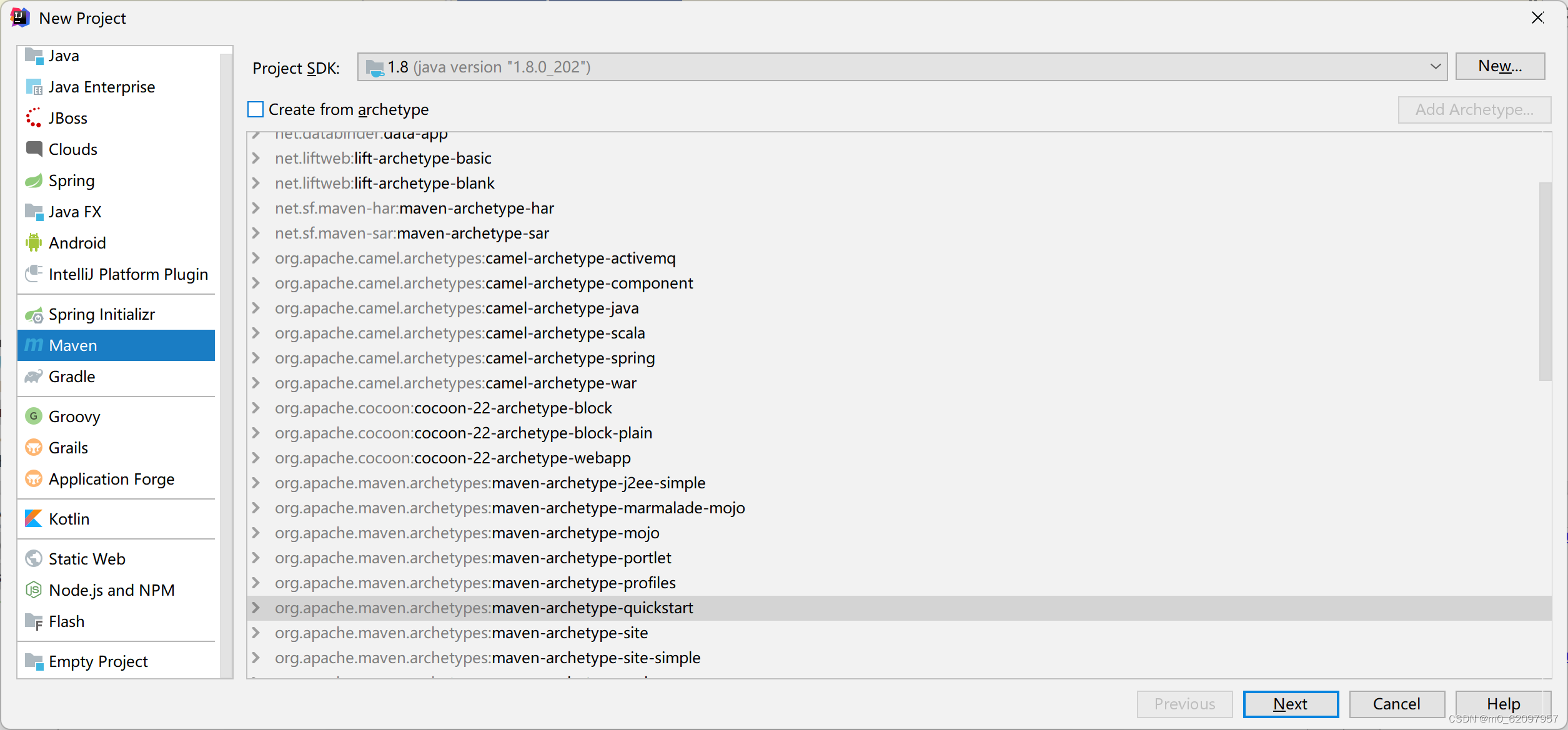This screenshot has width=1568, height=730.
Task: Select maven-archetype-sar row
Action: (x=899, y=233)
